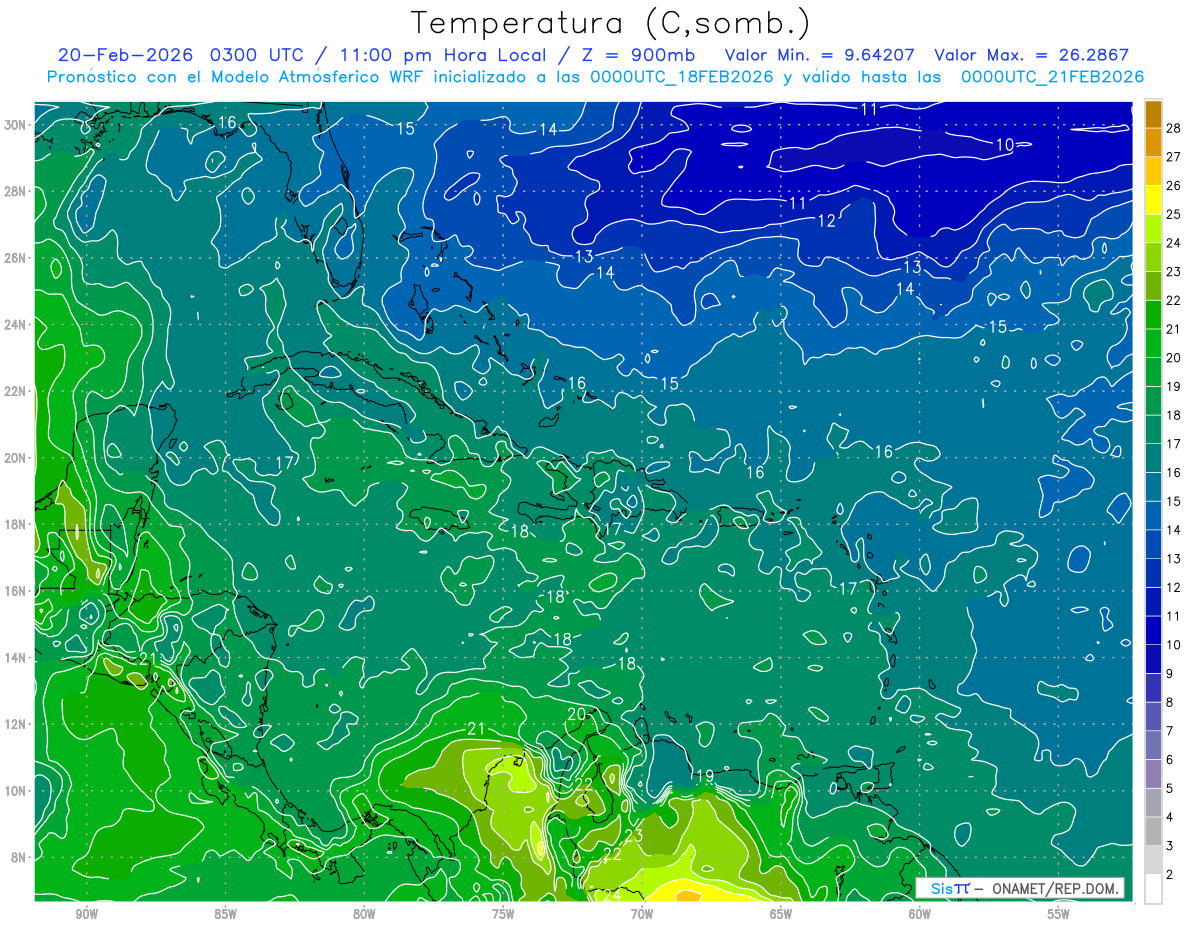Click the '22N' latitude axis label
The height and width of the screenshot is (927, 1200).
tap(17, 391)
